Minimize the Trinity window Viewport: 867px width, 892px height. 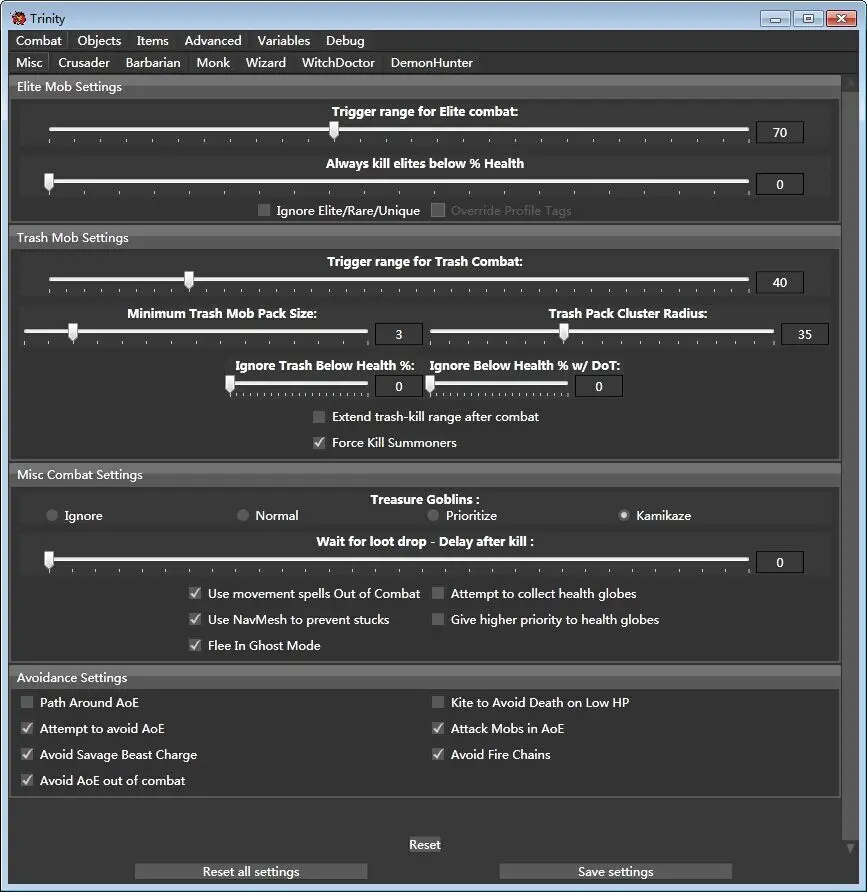coord(775,19)
